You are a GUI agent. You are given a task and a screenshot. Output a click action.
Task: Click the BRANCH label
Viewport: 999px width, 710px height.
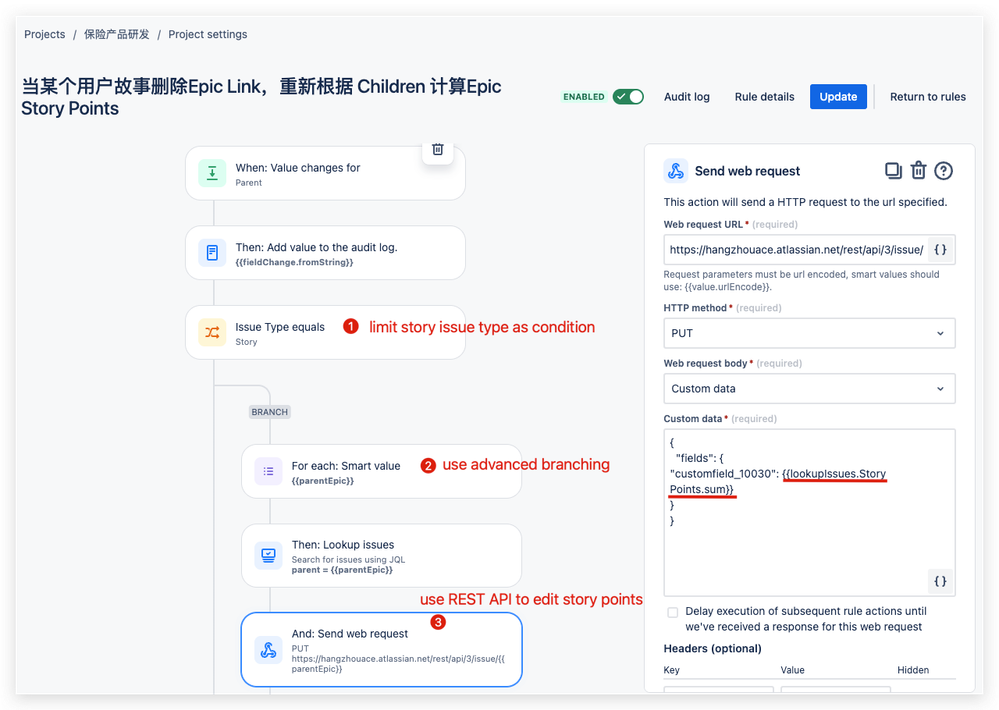click(x=270, y=412)
